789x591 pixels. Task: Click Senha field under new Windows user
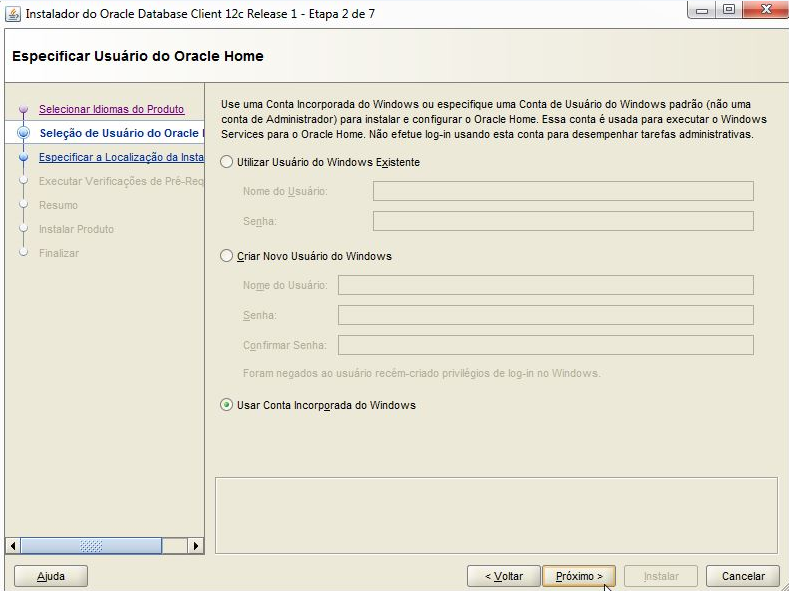tap(545, 315)
